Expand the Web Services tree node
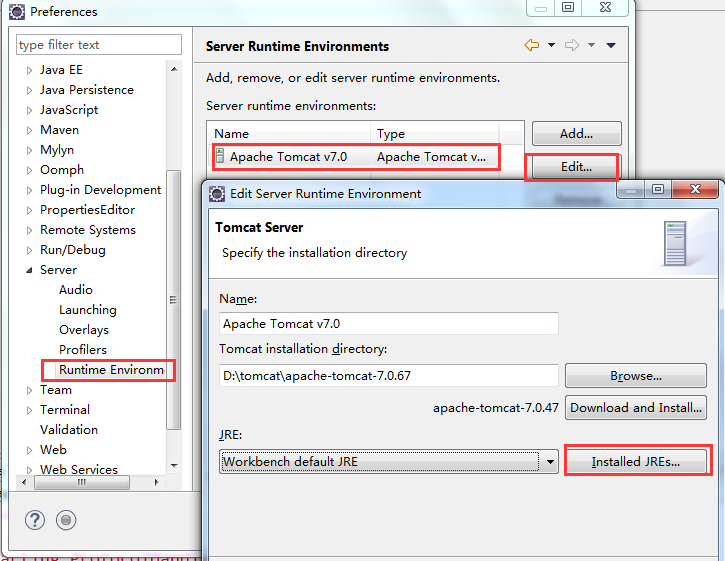Viewport: 725px width, 561px height. coord(29,470)
